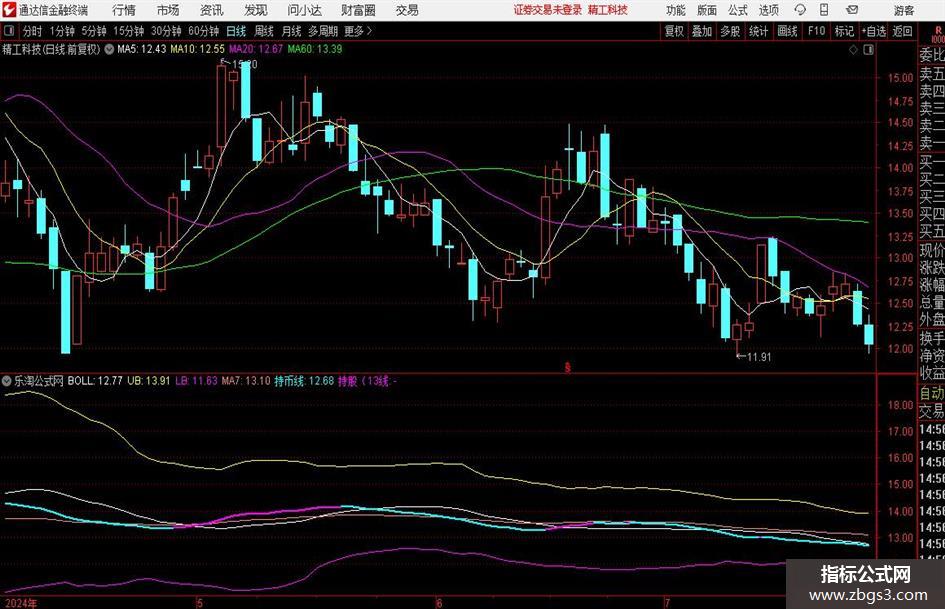Click the 返回 back button
This screenshot has width=945, height=609.
[x=902, y=31]
